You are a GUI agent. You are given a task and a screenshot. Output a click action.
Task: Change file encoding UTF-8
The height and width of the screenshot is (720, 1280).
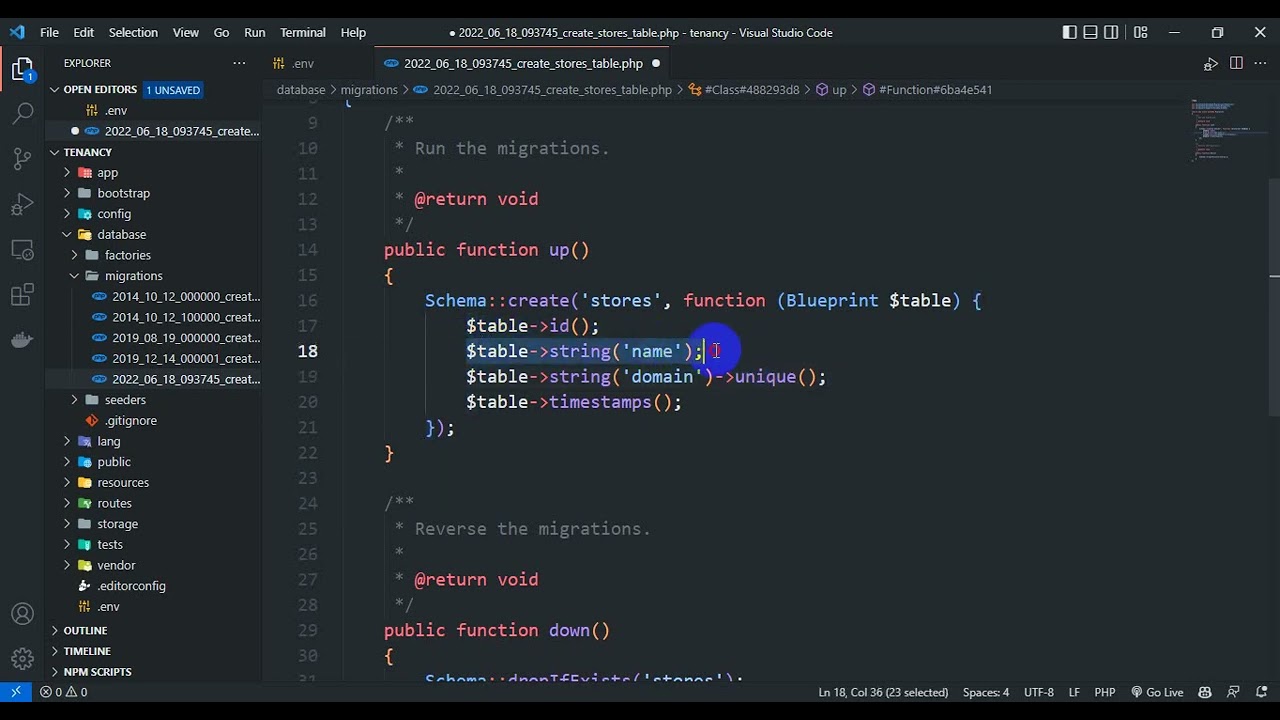coord(1039,692)
